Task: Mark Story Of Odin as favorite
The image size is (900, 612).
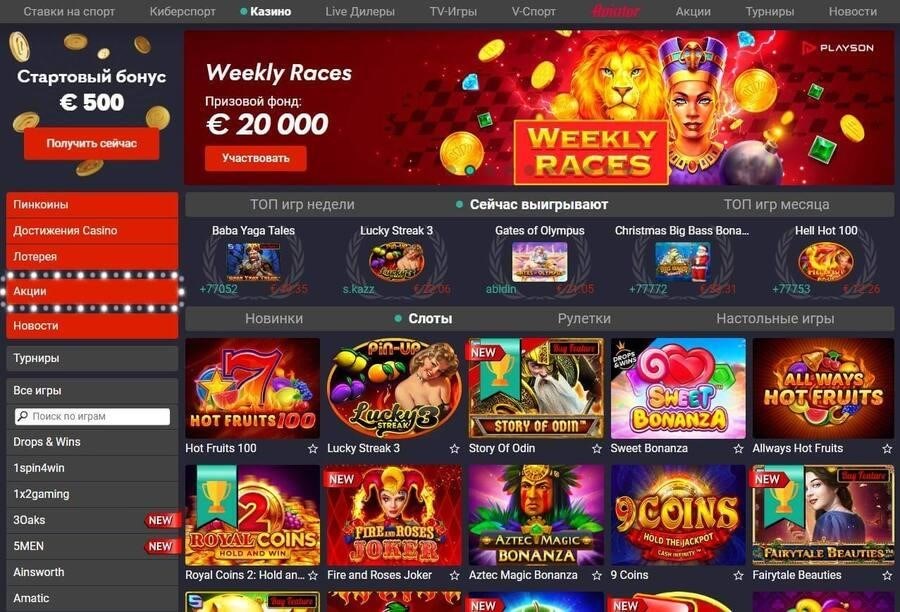Action: [596, 448]
